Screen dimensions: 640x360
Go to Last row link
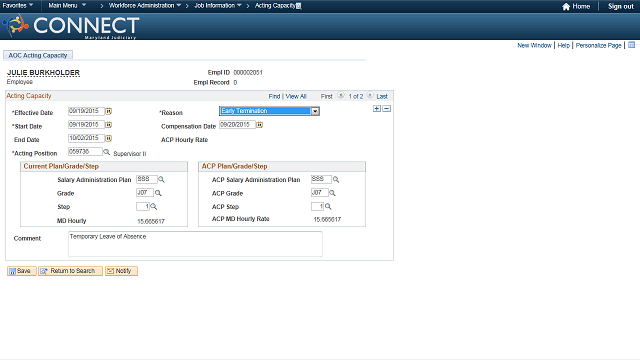tap(382, 96)
